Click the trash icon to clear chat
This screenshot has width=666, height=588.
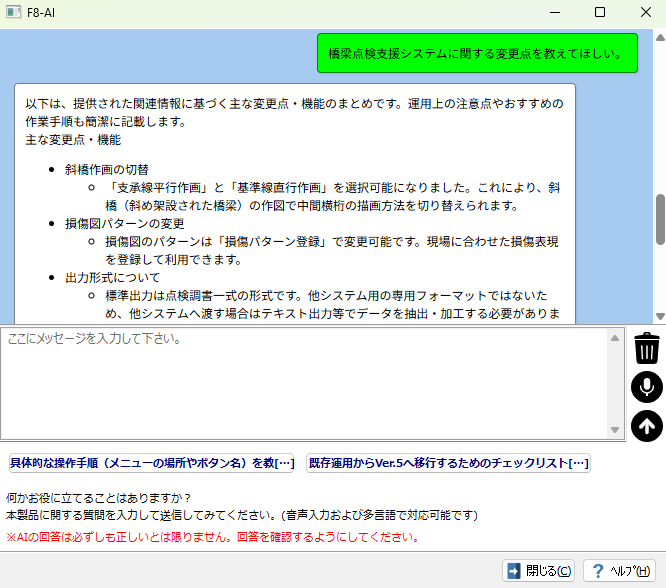coord(646,348)
